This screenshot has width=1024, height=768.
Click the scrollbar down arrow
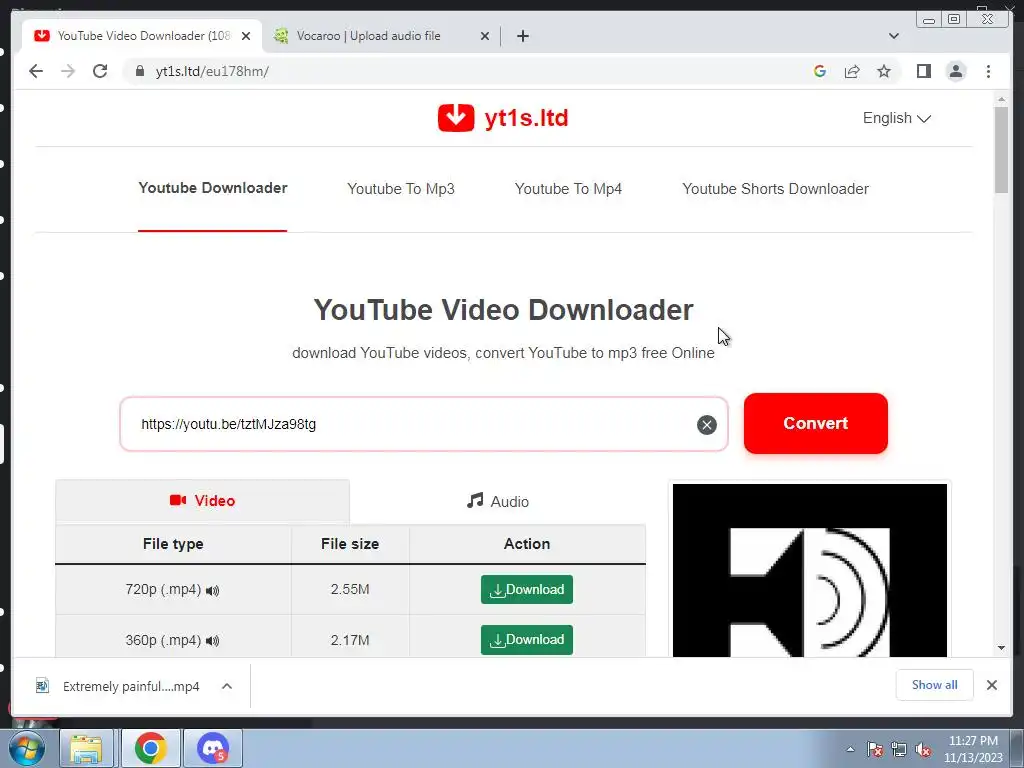coord(1001,648)
